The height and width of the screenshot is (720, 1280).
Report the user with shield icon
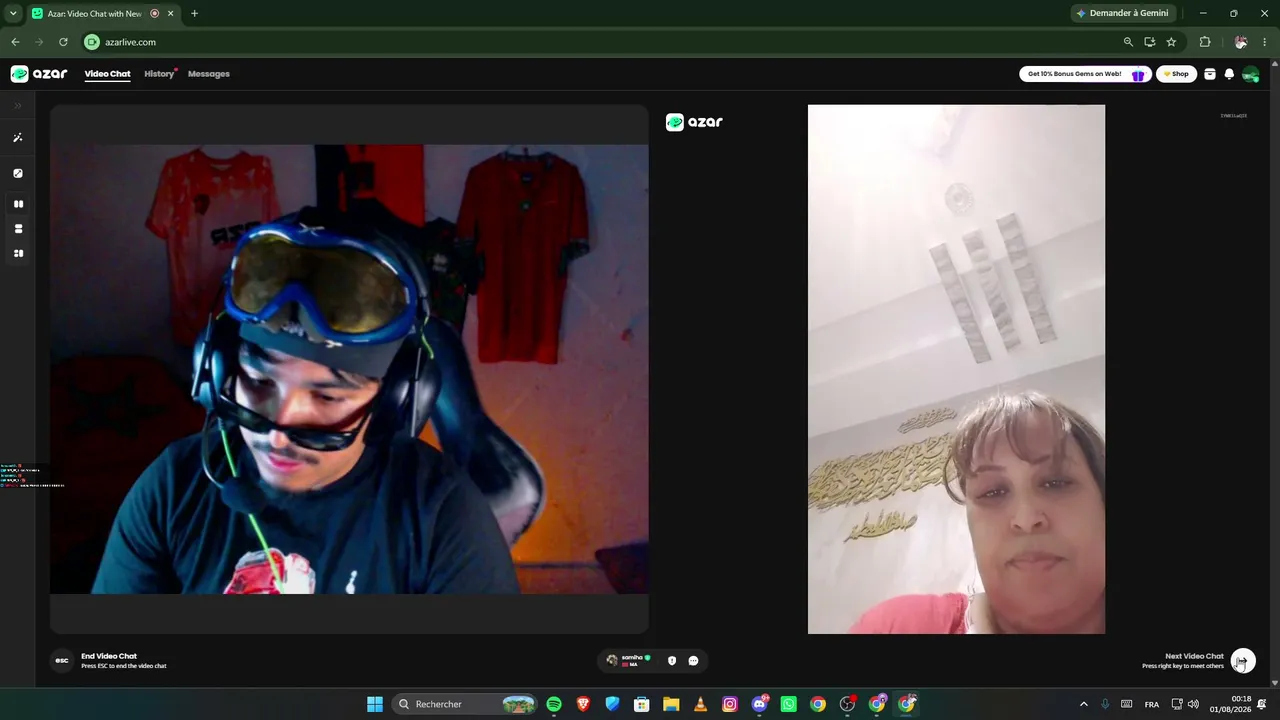[672, 660]
